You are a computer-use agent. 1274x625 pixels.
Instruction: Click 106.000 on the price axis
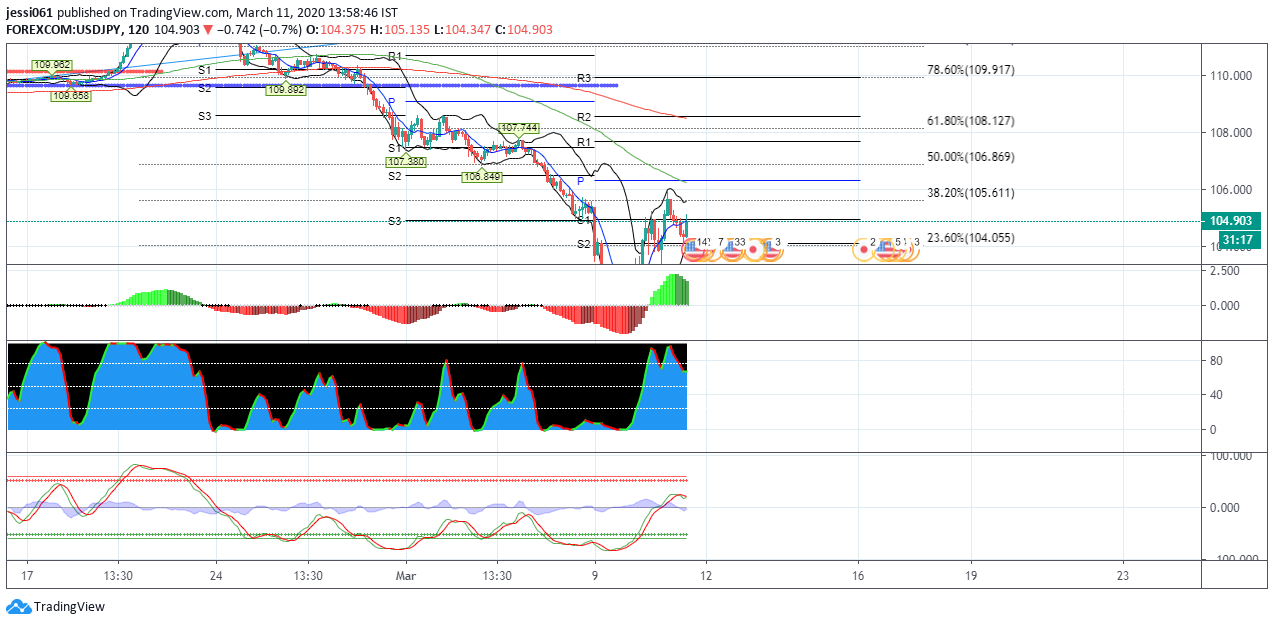click(x=1231, y=190)
